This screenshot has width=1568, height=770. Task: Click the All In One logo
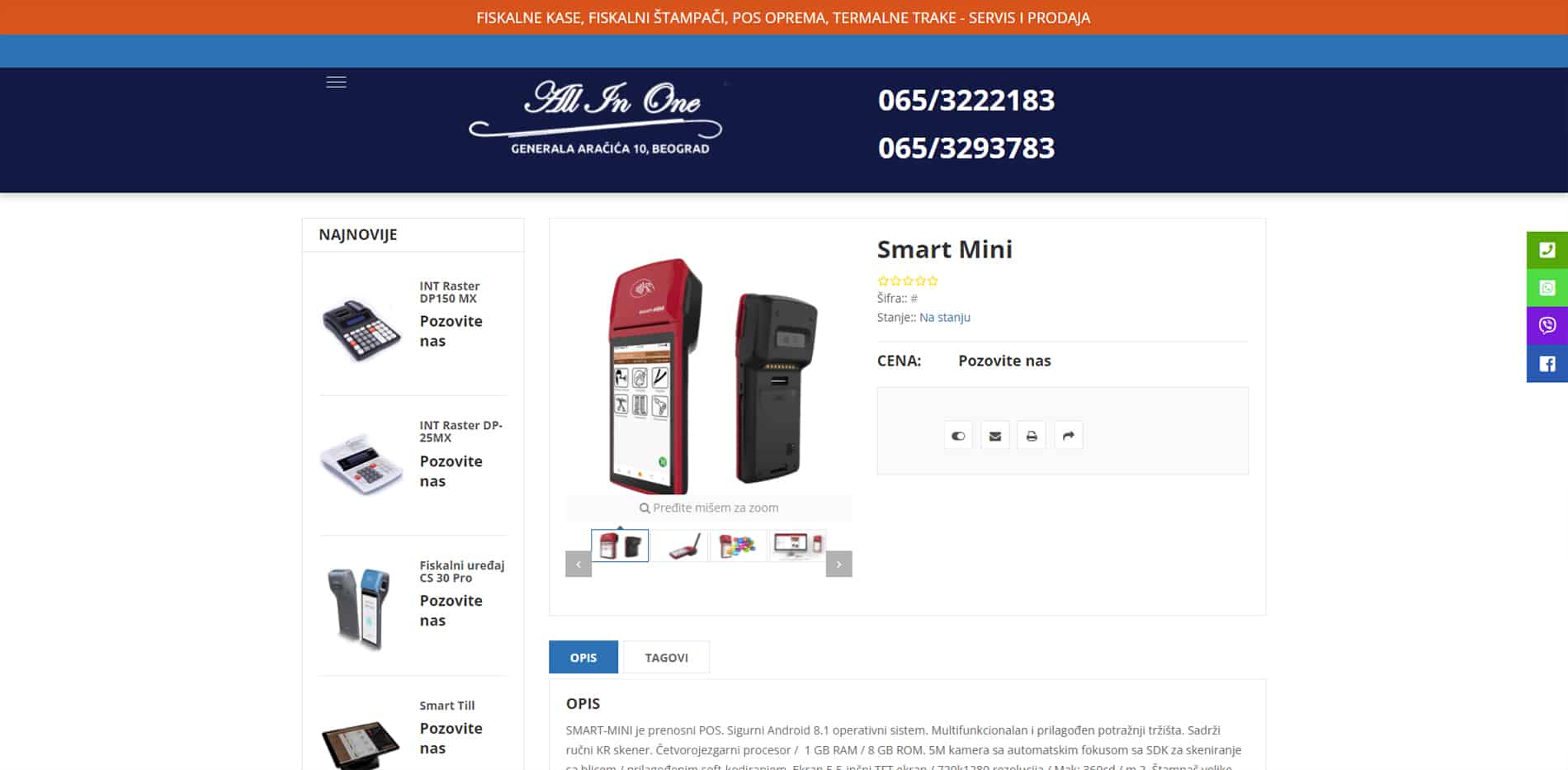(x=596, y=117)
